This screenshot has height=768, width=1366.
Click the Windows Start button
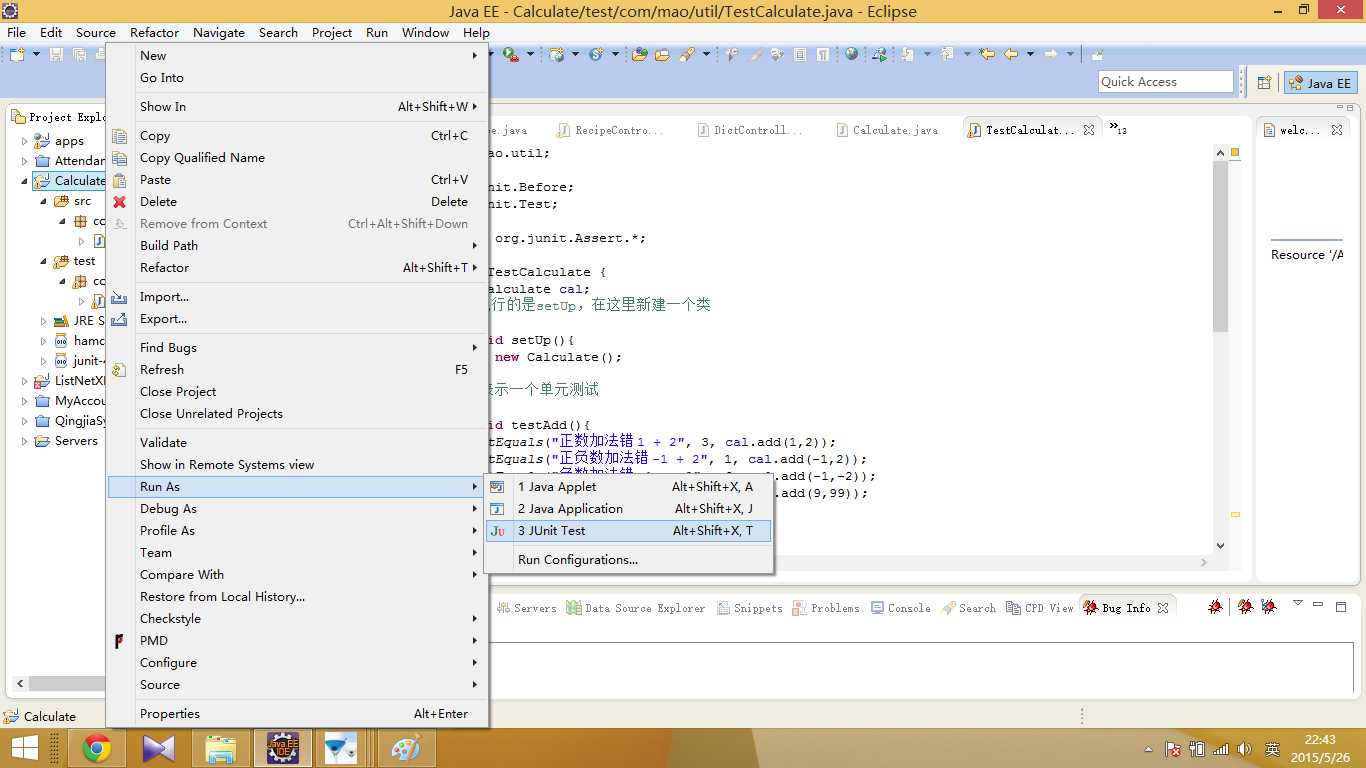pyautogui.click(x=24, y=748)
